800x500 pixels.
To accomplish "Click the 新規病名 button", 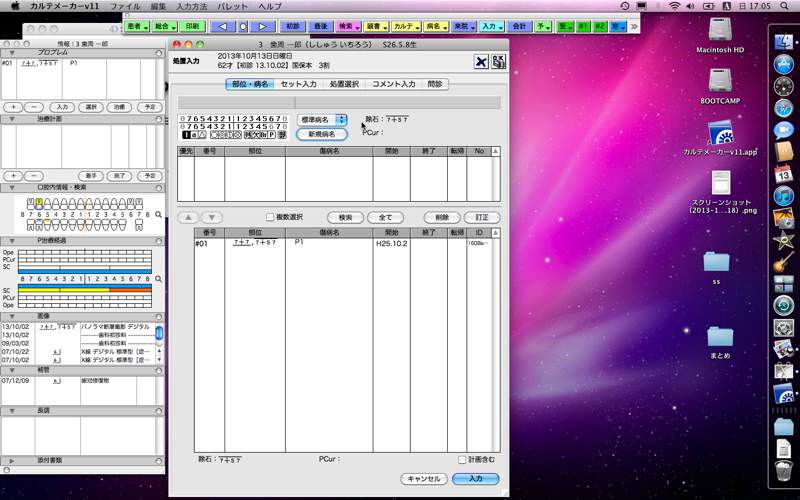I will click(x=322, y=134).
